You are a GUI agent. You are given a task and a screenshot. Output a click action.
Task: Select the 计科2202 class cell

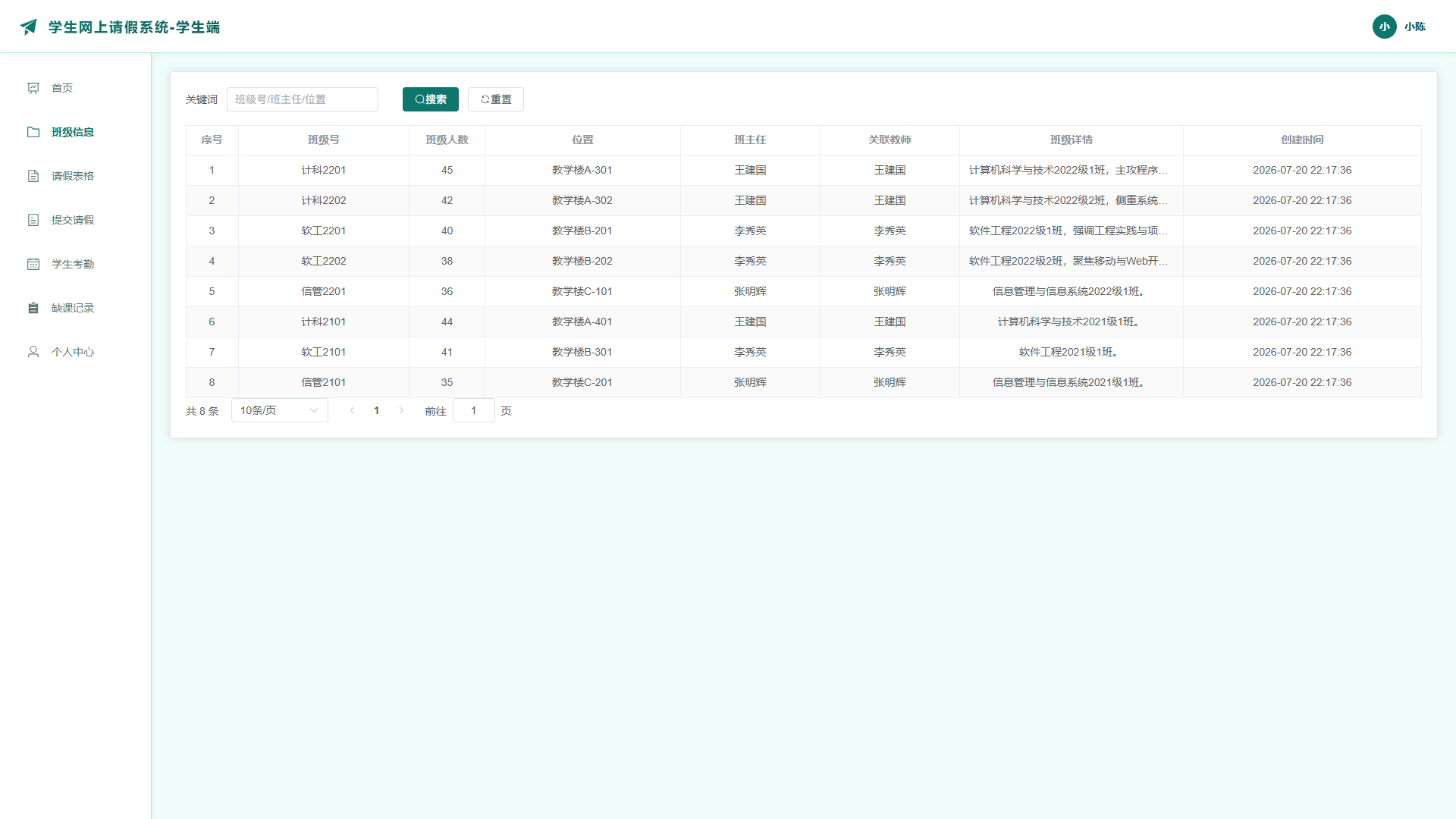pos(324,200)
